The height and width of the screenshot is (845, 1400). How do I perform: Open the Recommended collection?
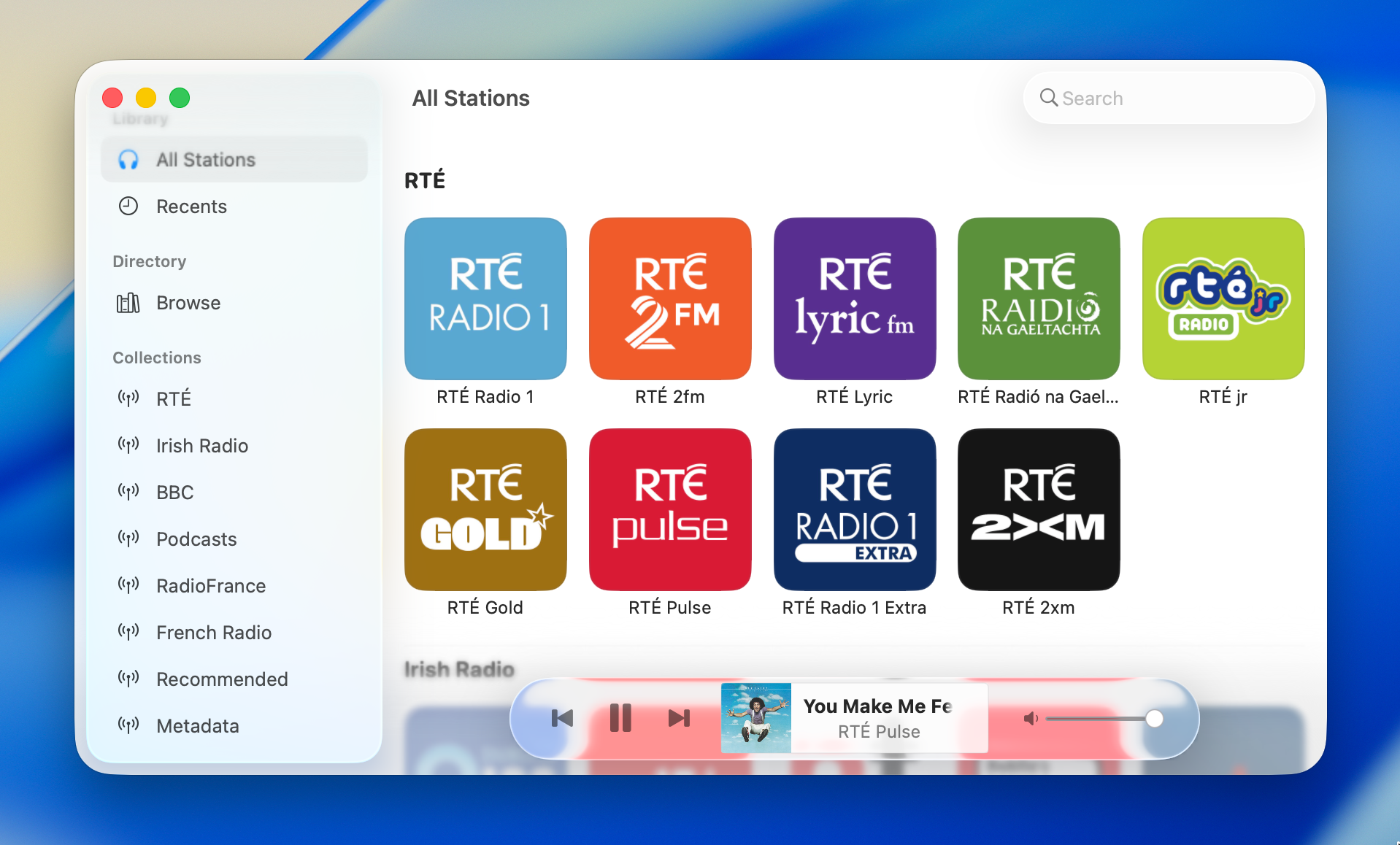pos(234,679)
